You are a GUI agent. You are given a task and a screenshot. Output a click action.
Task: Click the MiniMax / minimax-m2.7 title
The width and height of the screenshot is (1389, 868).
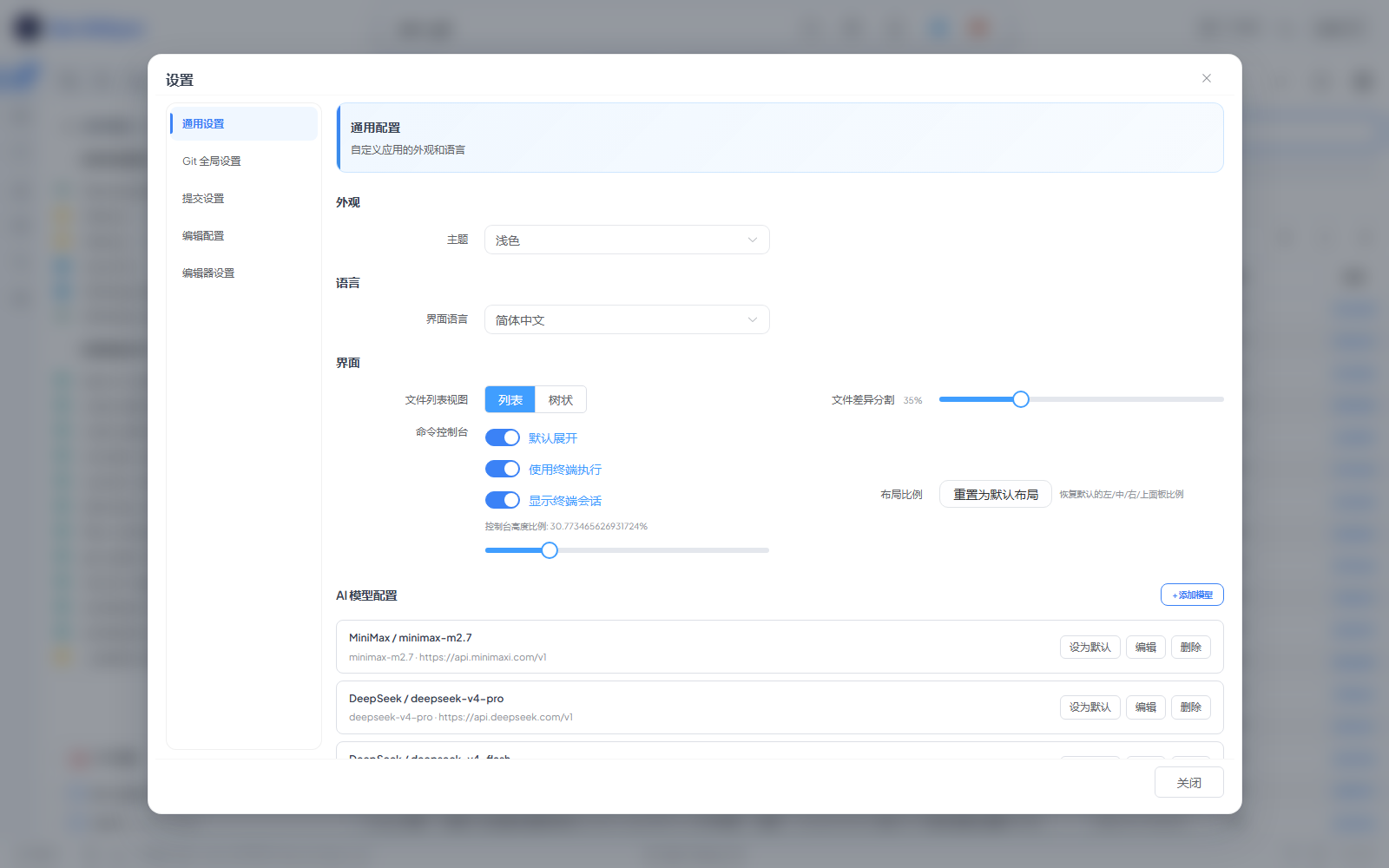411,638
